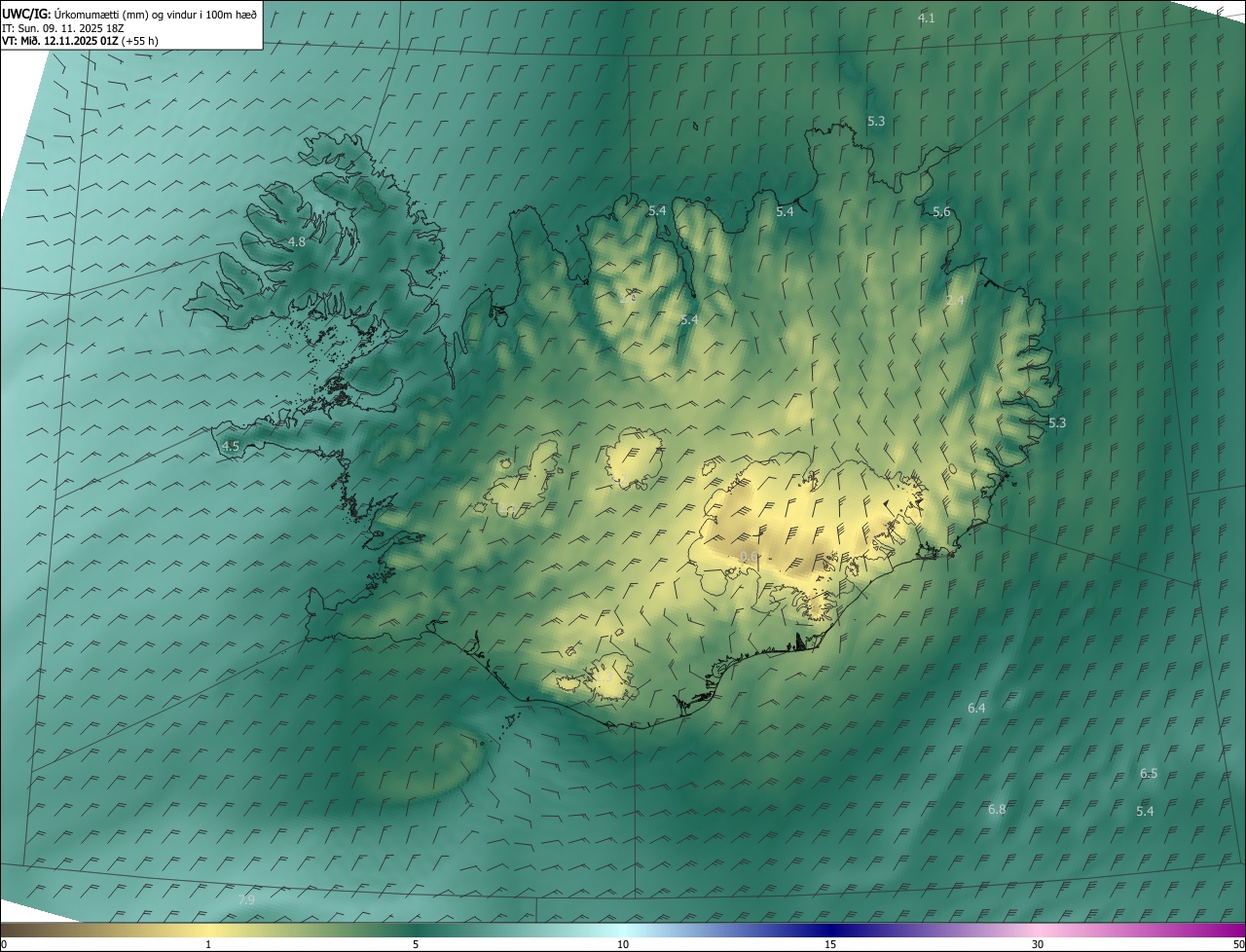The height and width of the screenshot is (952, 1246).
Task: Click the 0 tick label on the color bar
Action: (4, 944)
